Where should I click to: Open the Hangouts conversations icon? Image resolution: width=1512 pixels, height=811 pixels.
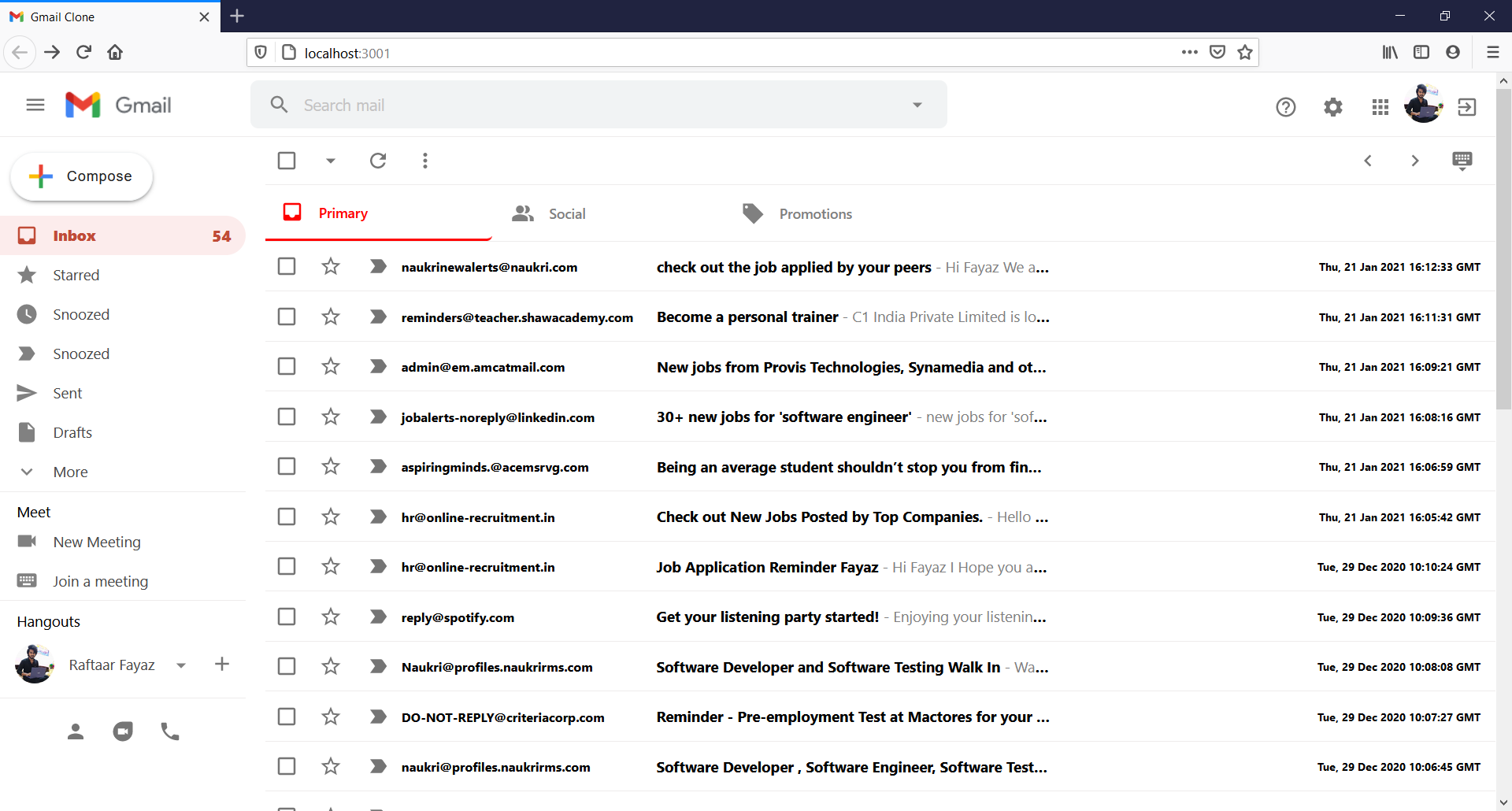[x=123, y=731]
